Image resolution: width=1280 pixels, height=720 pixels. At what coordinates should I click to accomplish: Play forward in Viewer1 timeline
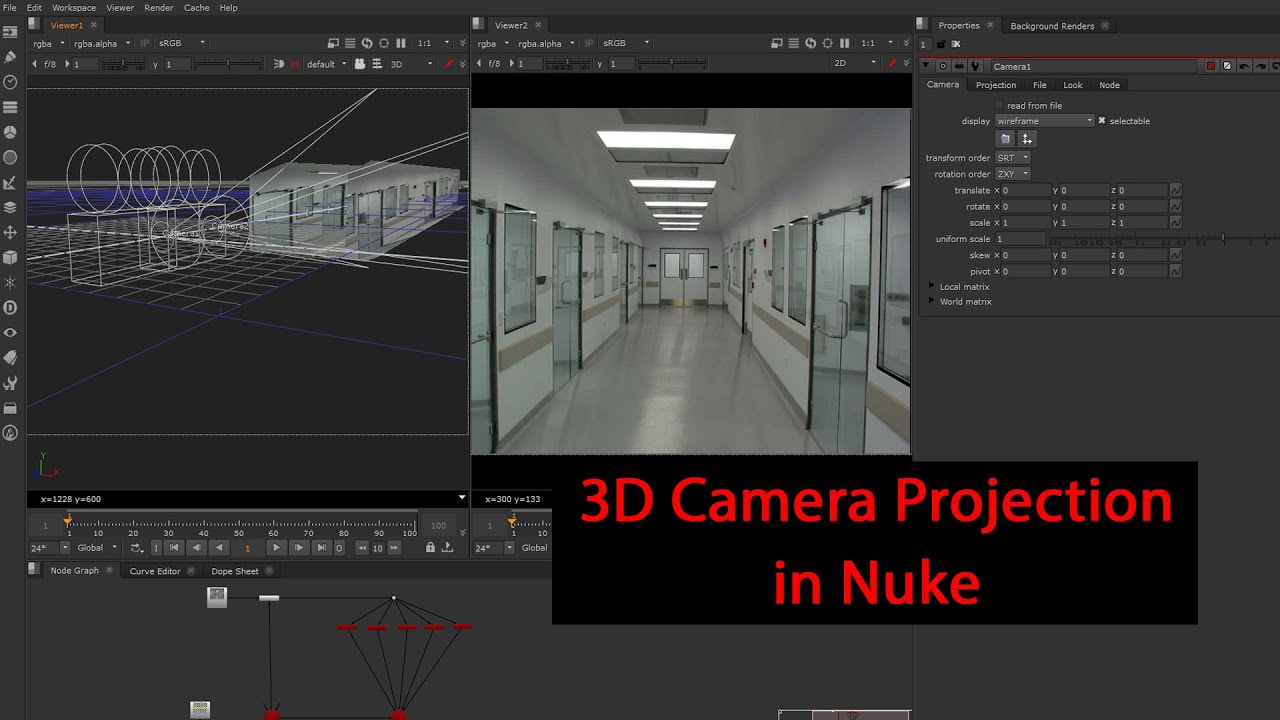pyautogui.click(x=277, y=548)
